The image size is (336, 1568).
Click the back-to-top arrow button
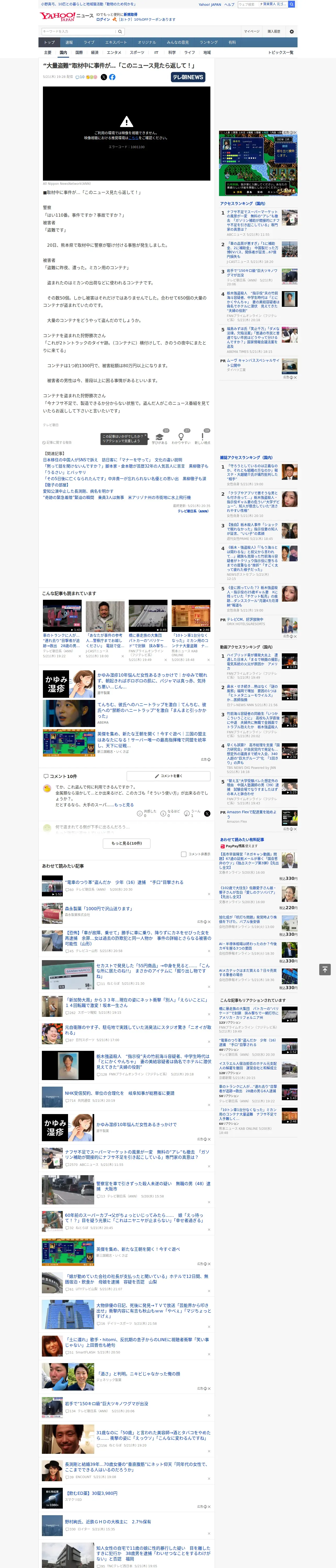point(325,970)
